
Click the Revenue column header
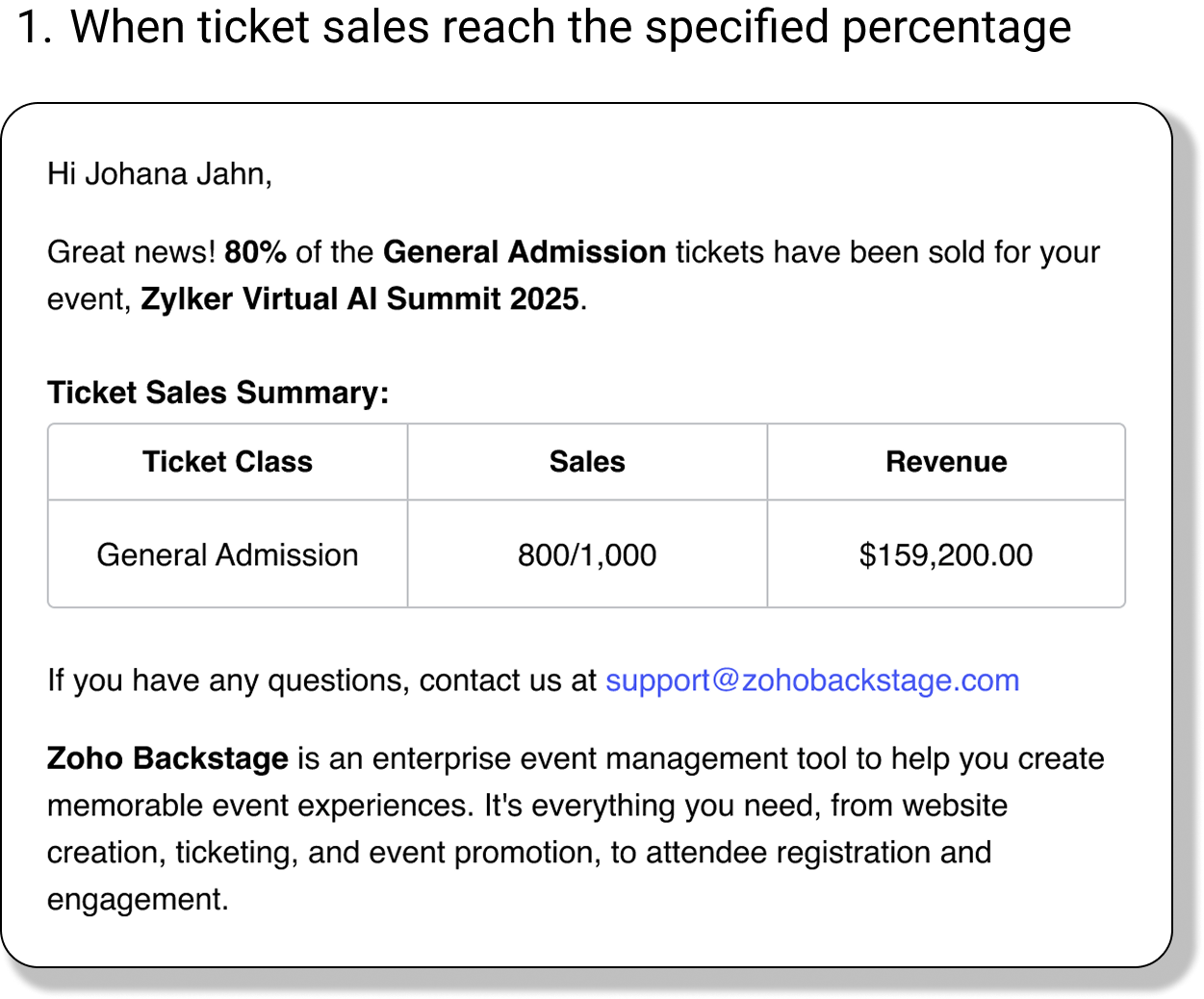(946, 462)
